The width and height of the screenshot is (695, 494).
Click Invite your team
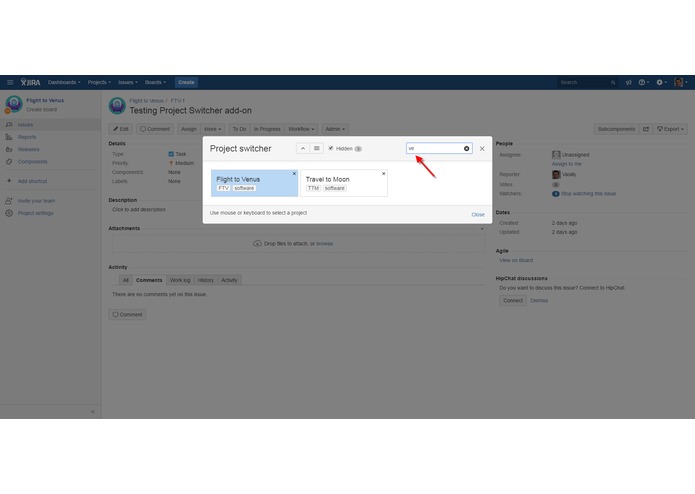(36, 201)
